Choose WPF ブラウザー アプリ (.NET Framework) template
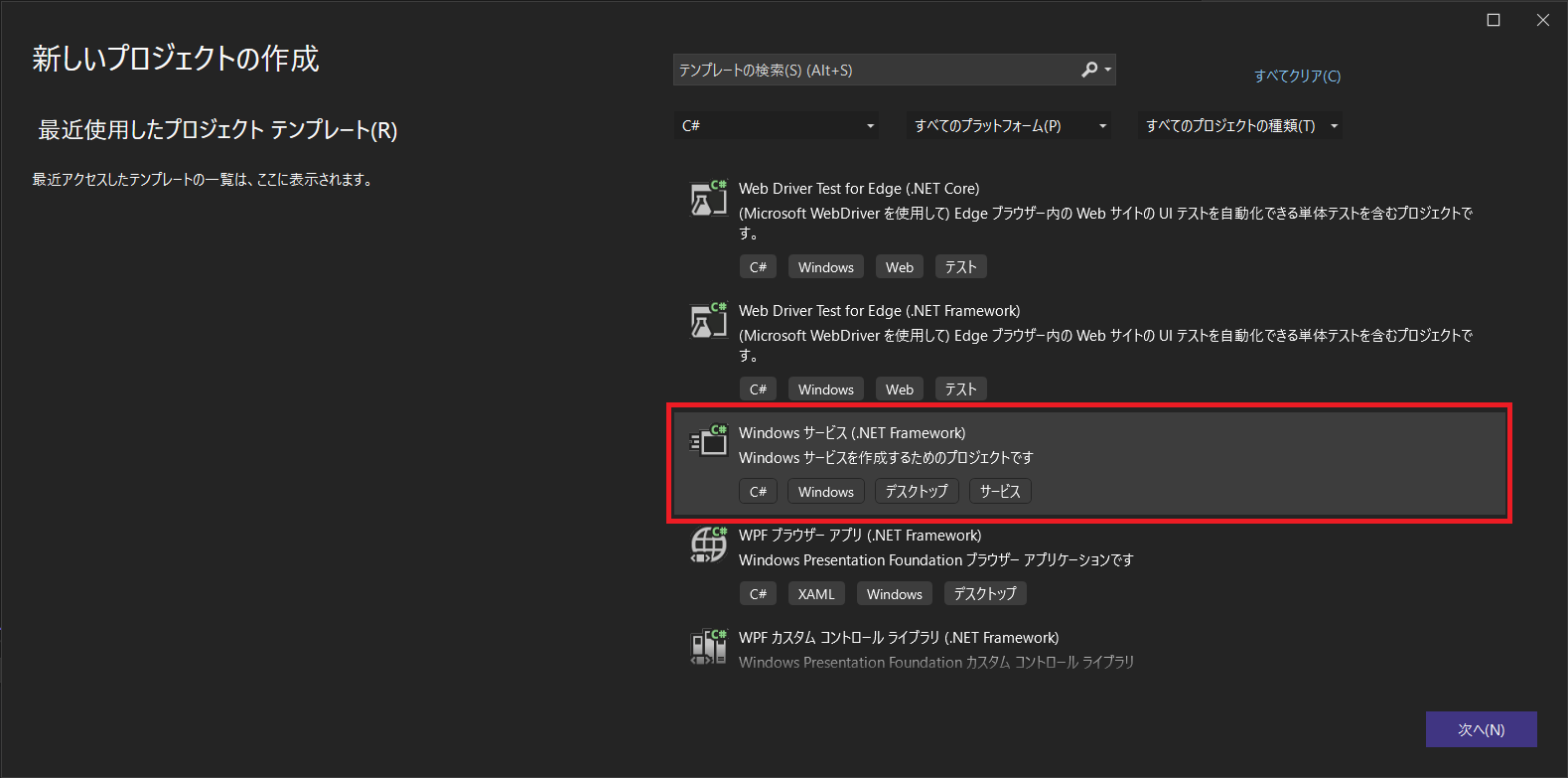This screenshot has width=1568, height=778. (x=859, y=536)
